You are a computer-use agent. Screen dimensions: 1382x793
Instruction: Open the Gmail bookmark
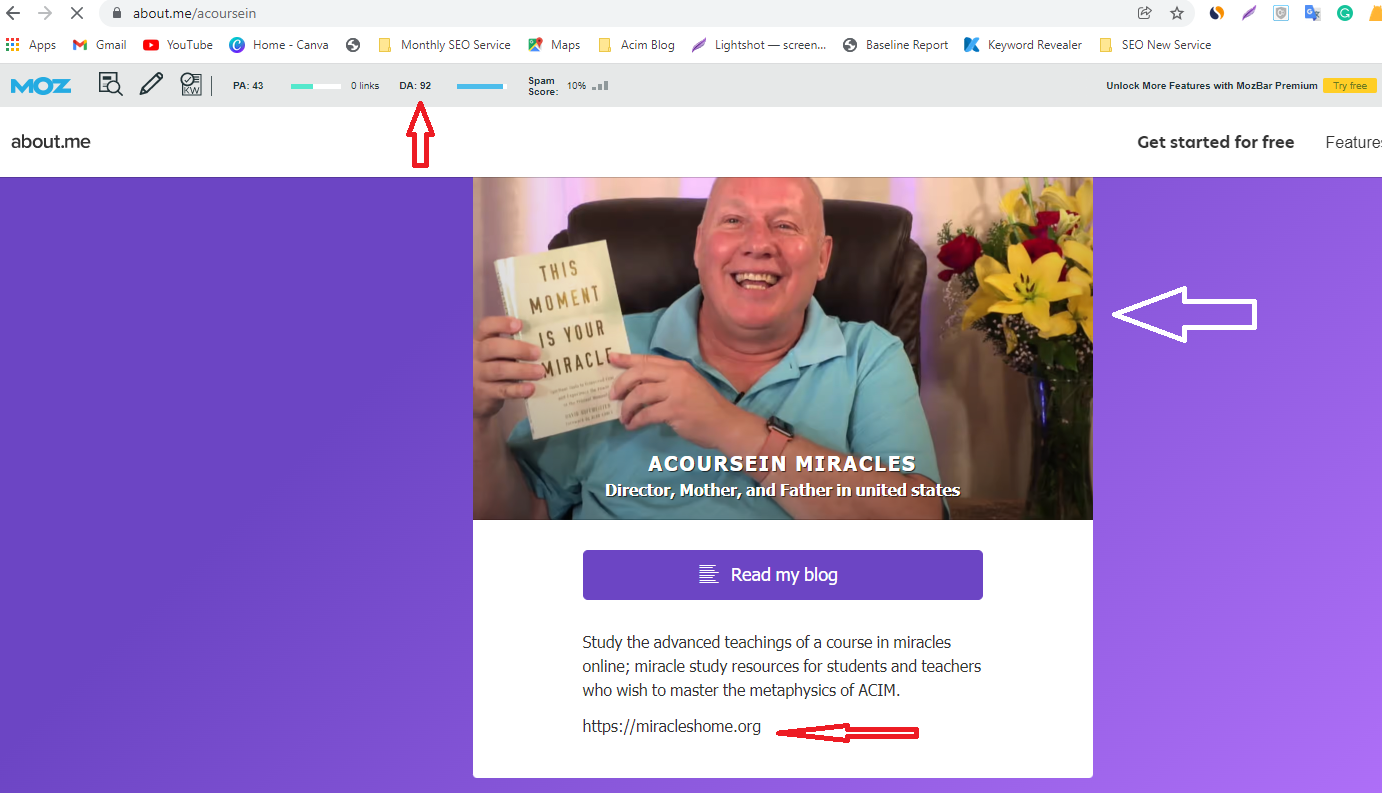(x=99, y=45)
